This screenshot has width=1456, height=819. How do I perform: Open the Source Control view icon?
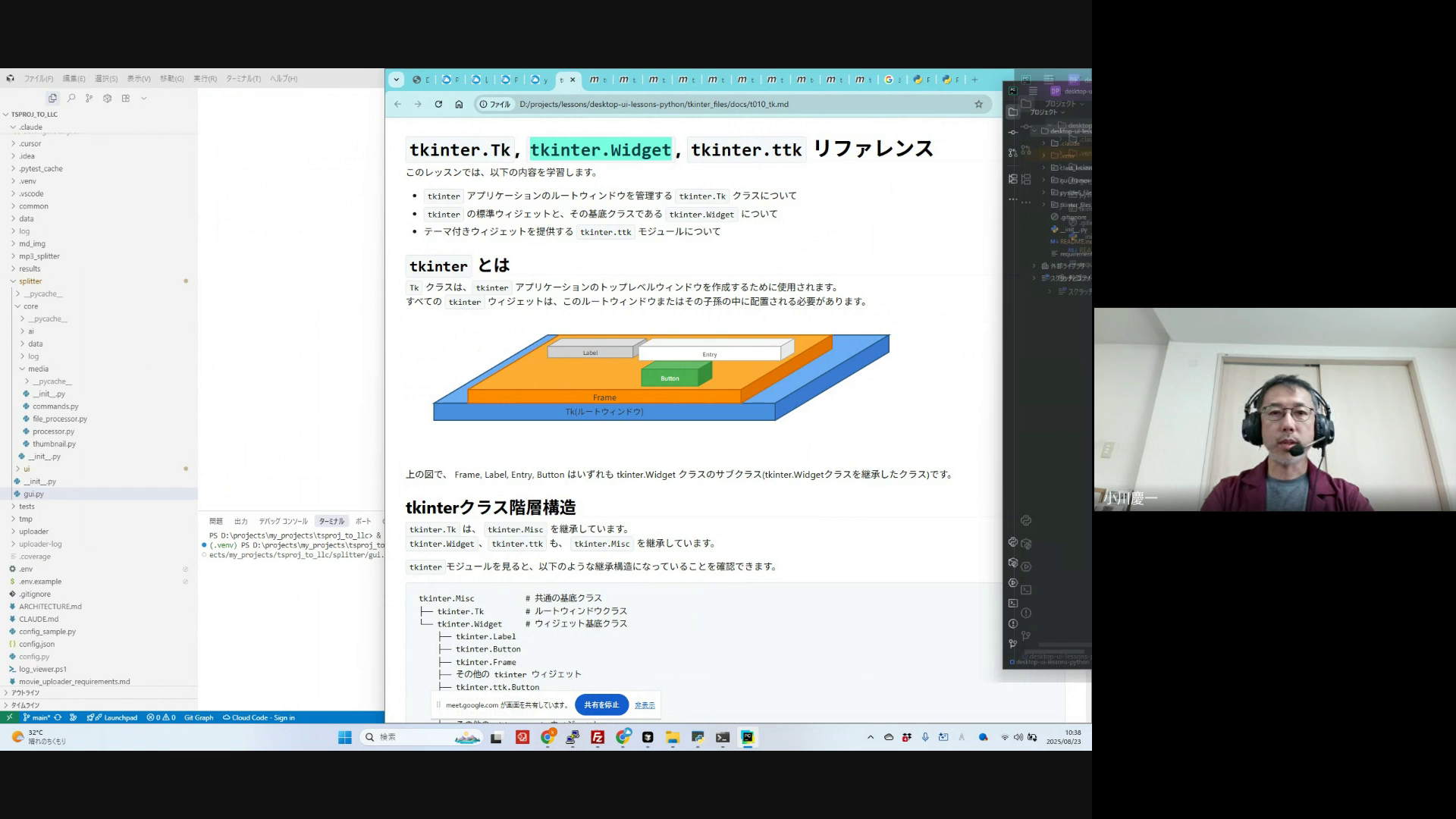tap(89, 98)
